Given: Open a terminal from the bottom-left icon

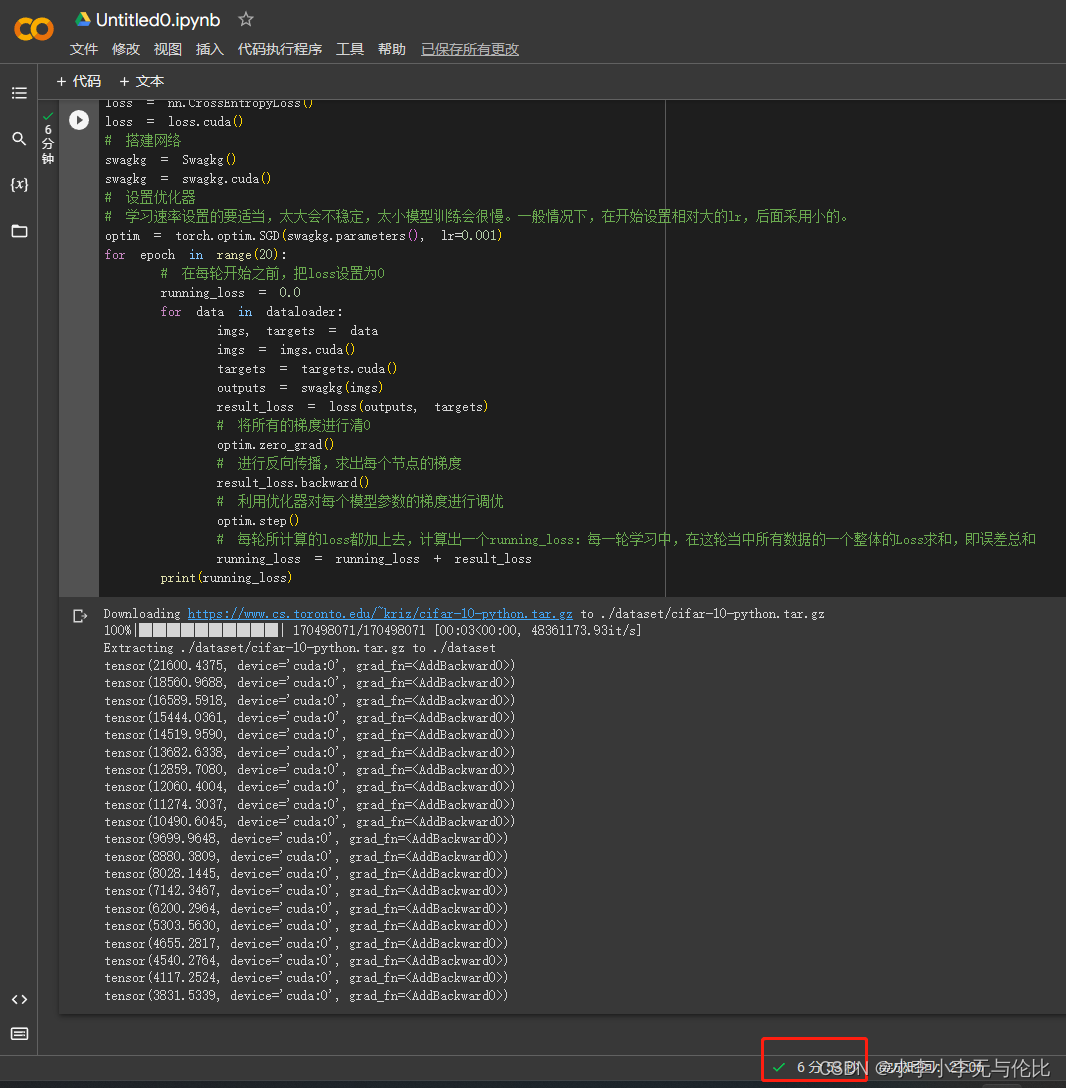Looking at the screenshot, I should [x=18, y=1034].
